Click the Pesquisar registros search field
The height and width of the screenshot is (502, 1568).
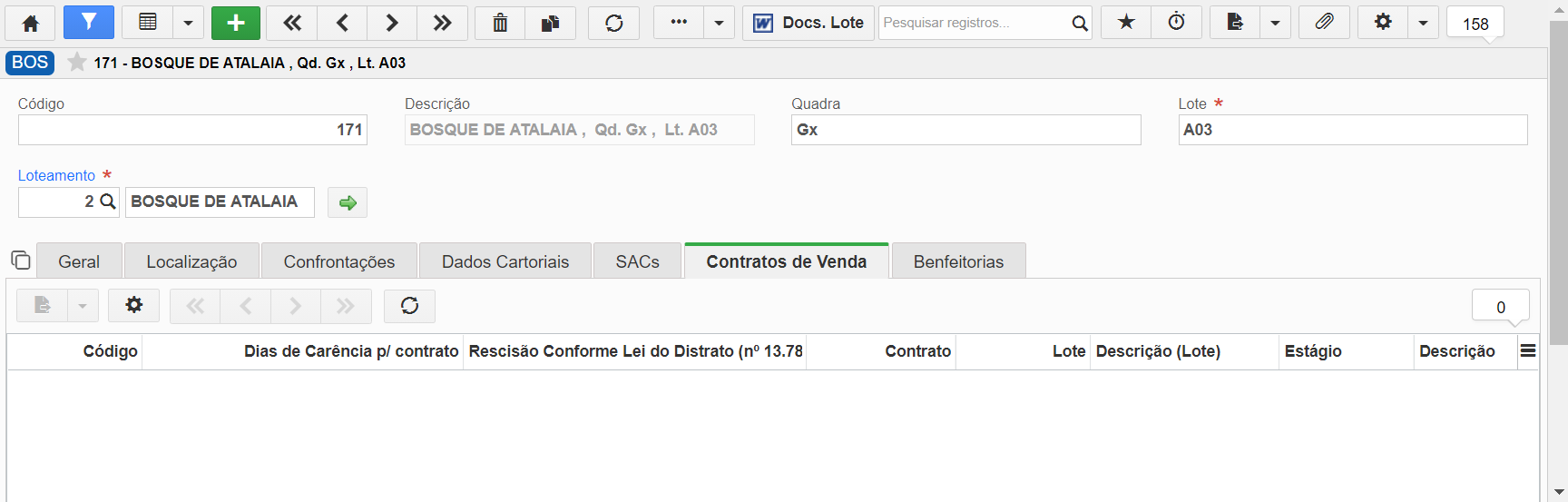[973, 23]
